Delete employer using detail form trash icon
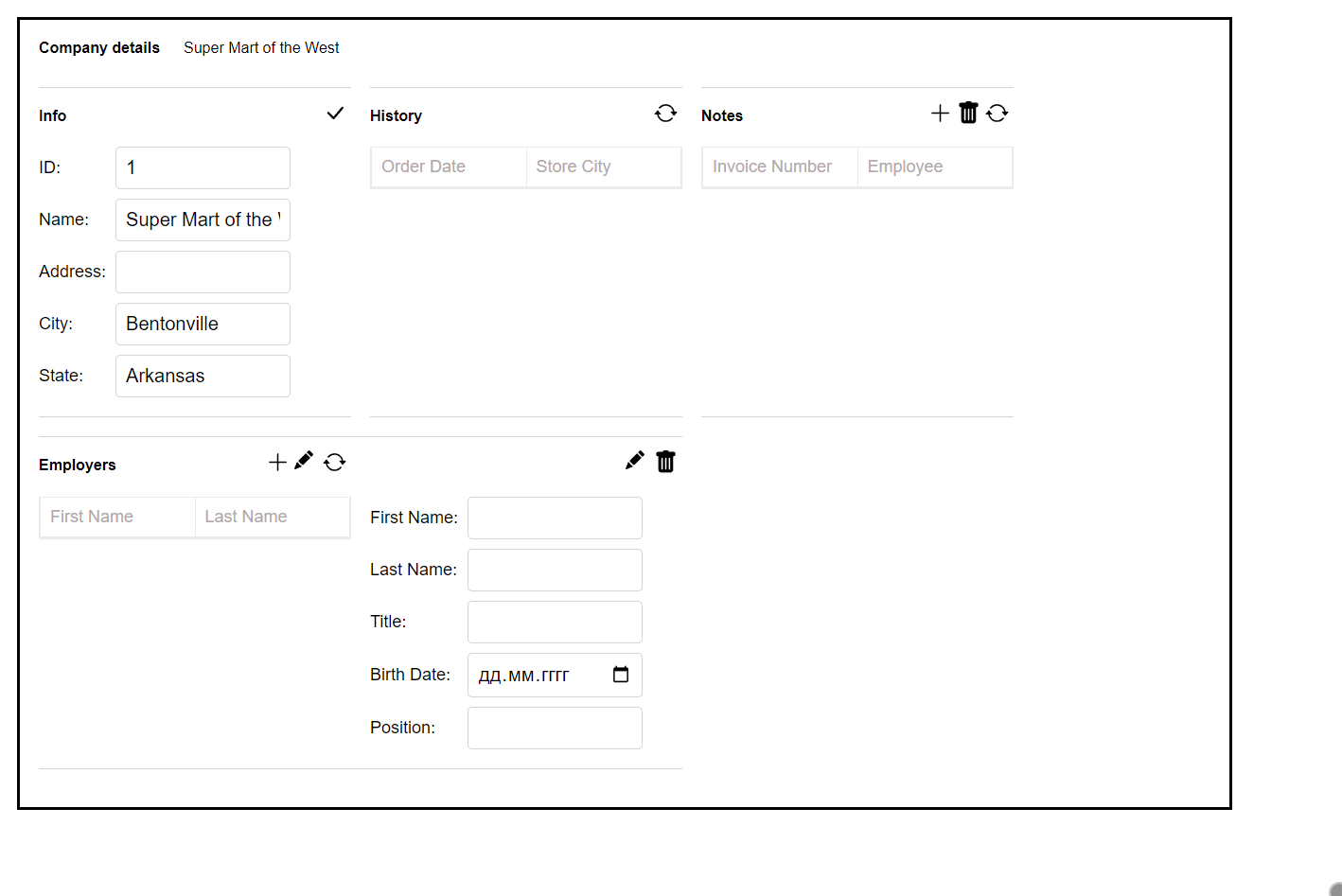Viewport: 1342px width, 896px height. point(665,462)
